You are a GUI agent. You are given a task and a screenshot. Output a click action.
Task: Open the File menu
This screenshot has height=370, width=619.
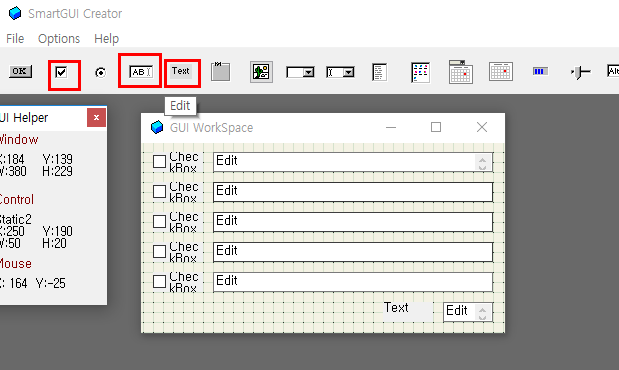click(x=15, y=39)
